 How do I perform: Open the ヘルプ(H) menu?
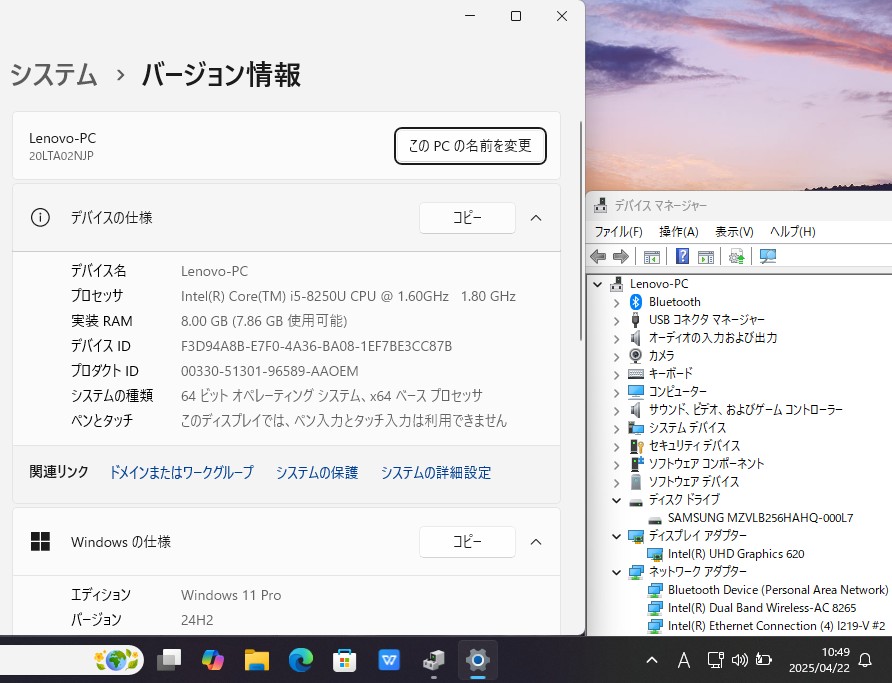coord(792,232)
